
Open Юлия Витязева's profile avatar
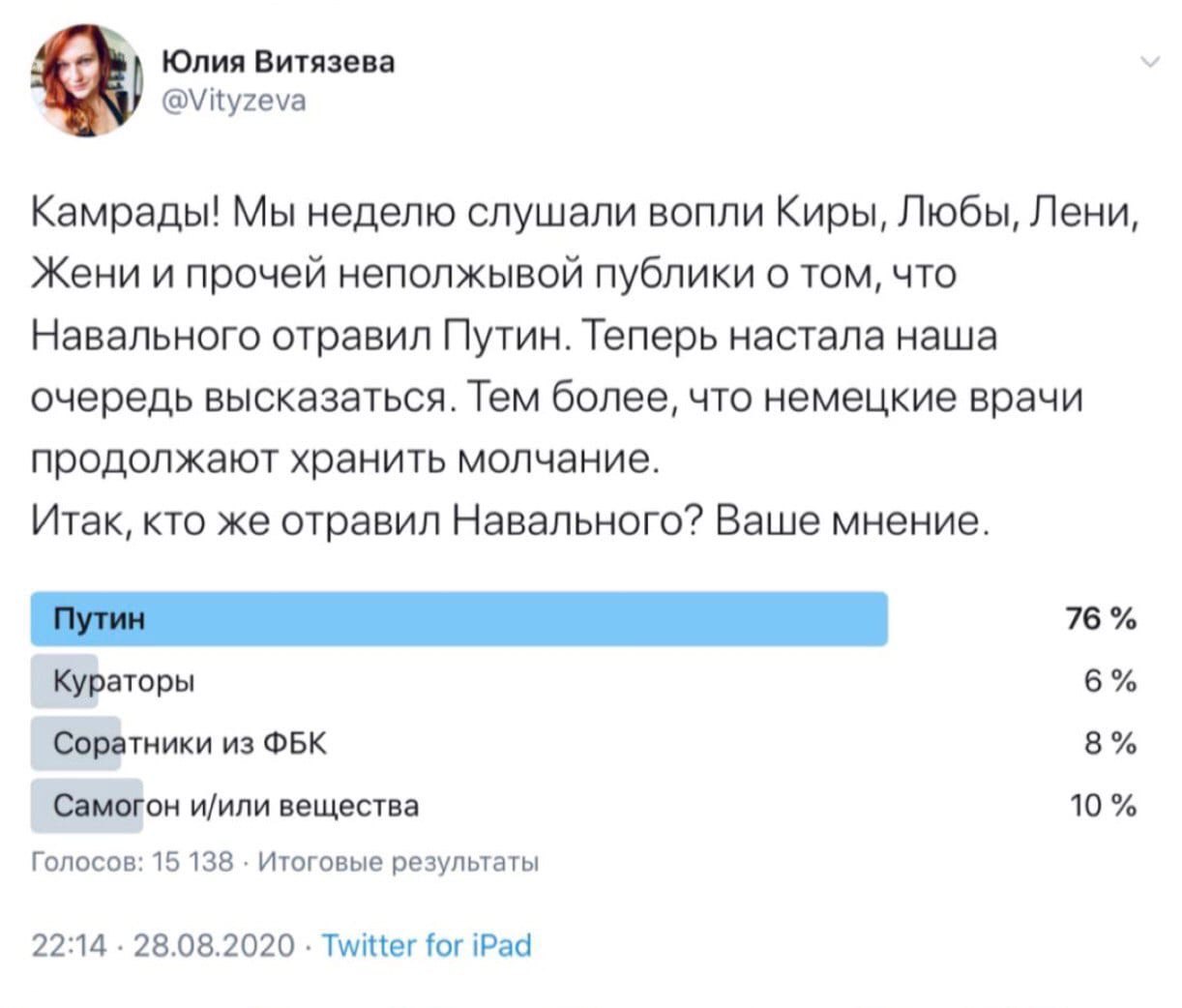87,80
